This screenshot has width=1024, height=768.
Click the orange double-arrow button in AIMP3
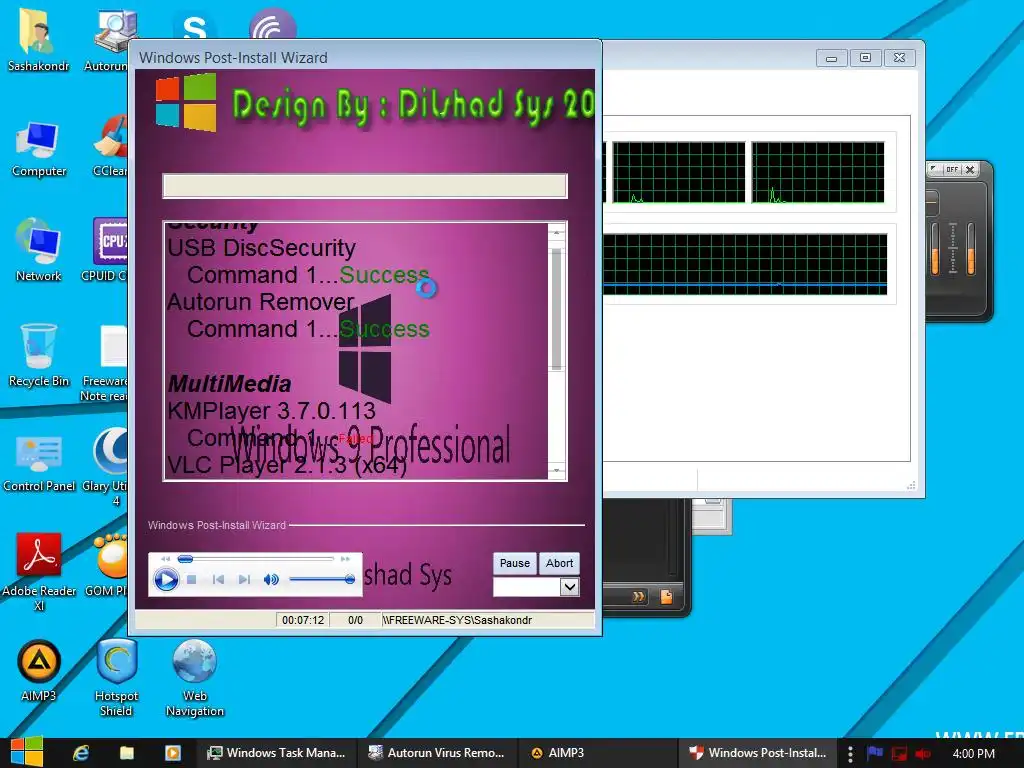[638, 596]
